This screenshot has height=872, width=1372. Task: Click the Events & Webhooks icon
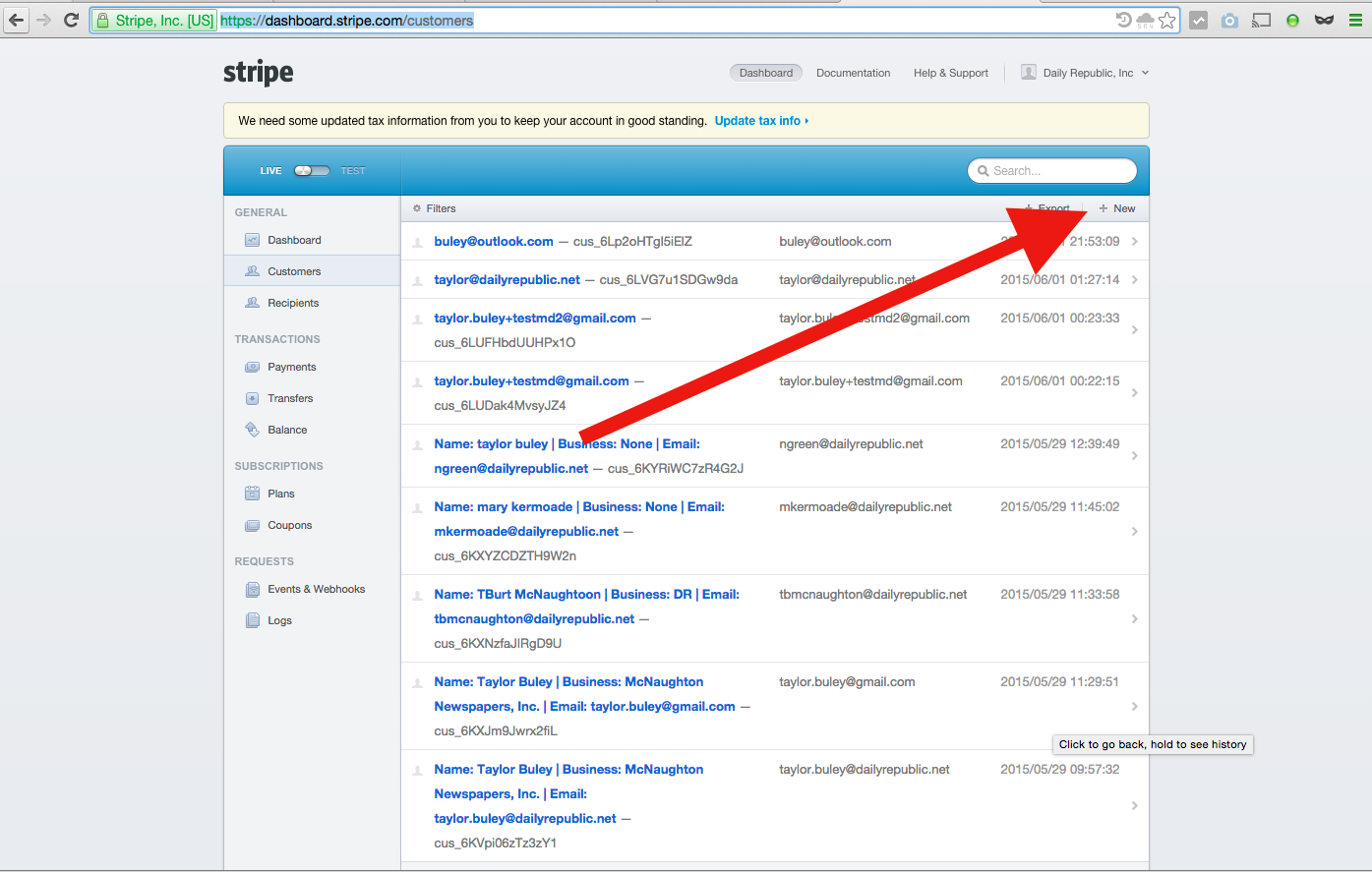pyautogui.click(x=252, y=589)
